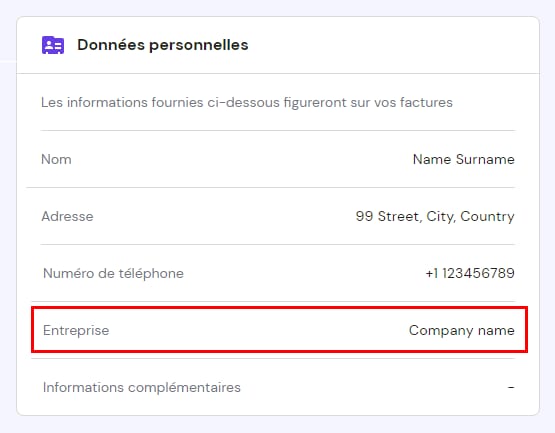
Task: Select the Nom row label
Action: point(56,159)
